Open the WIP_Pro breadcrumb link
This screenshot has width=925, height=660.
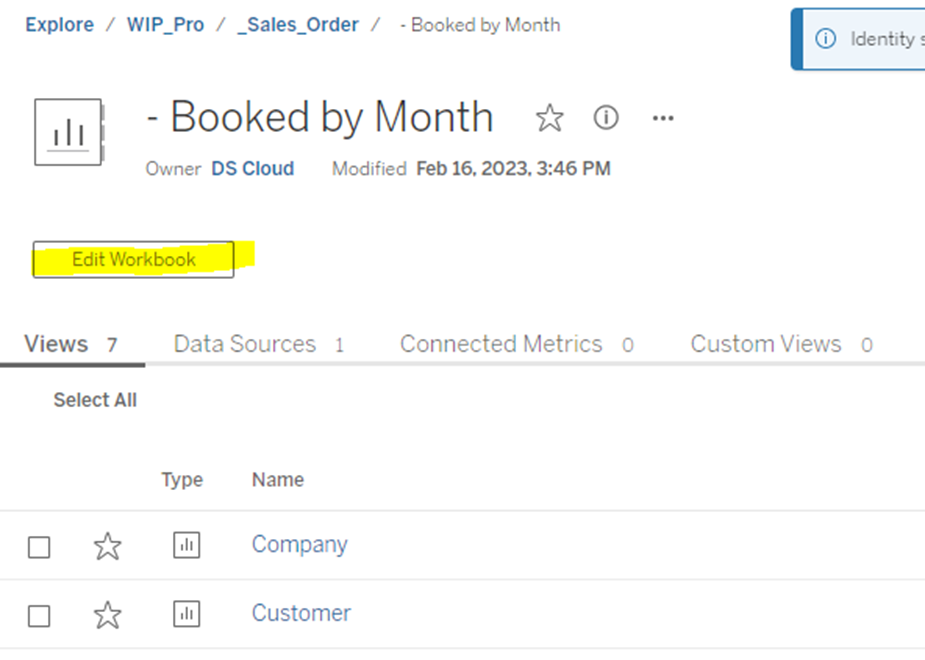point(165,25)
